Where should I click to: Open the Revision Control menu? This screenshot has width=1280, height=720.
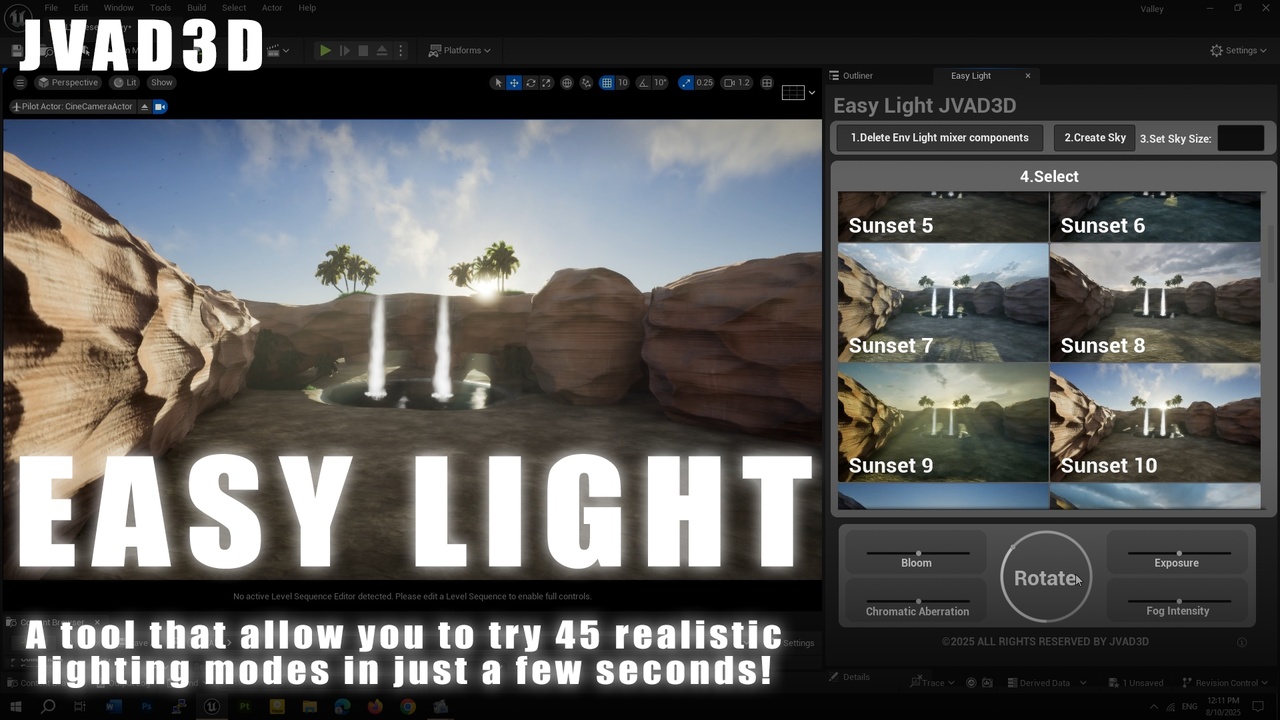(1225, 683)
